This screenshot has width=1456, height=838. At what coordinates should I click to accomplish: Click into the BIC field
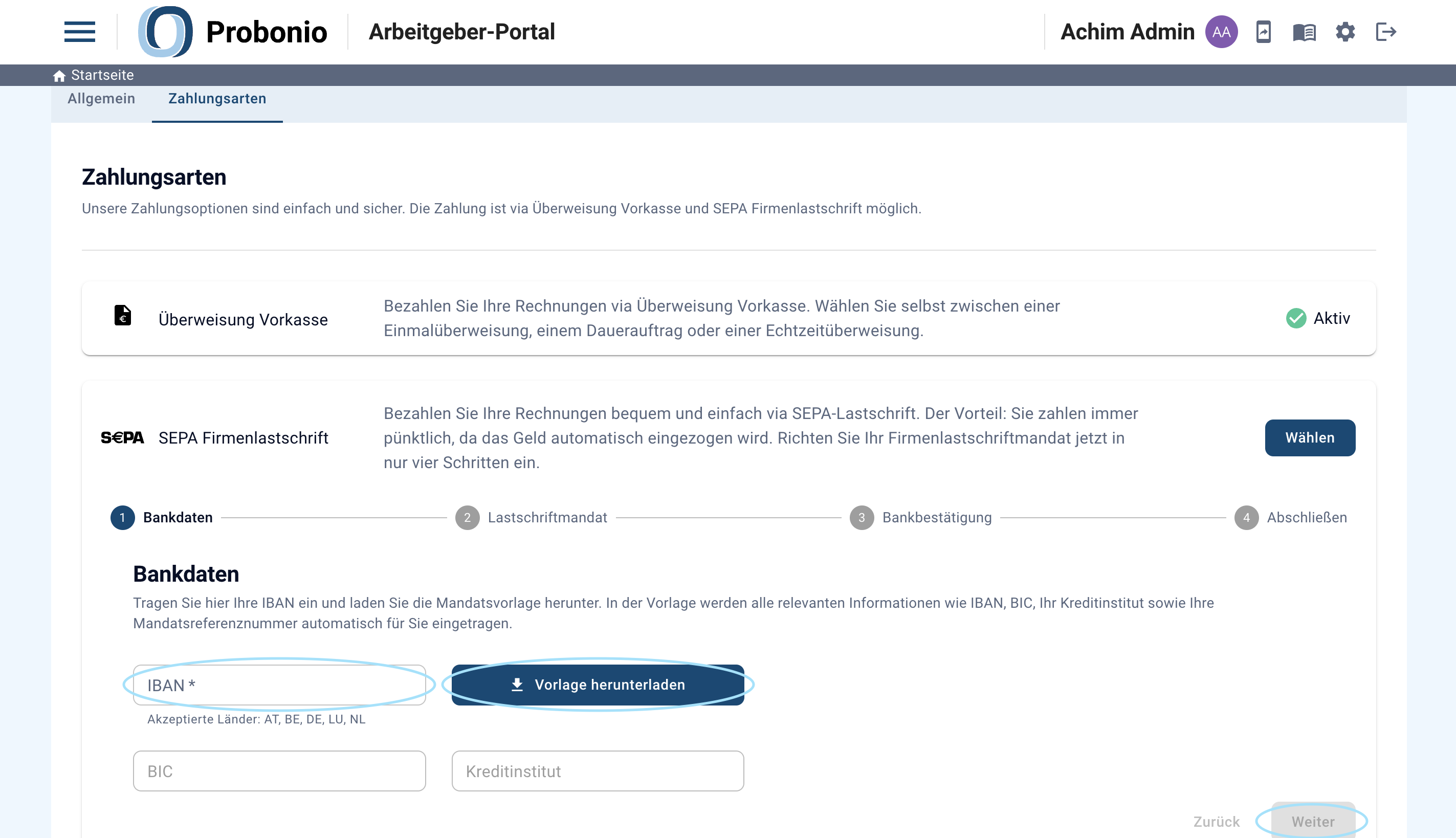(x=279, y=771)
